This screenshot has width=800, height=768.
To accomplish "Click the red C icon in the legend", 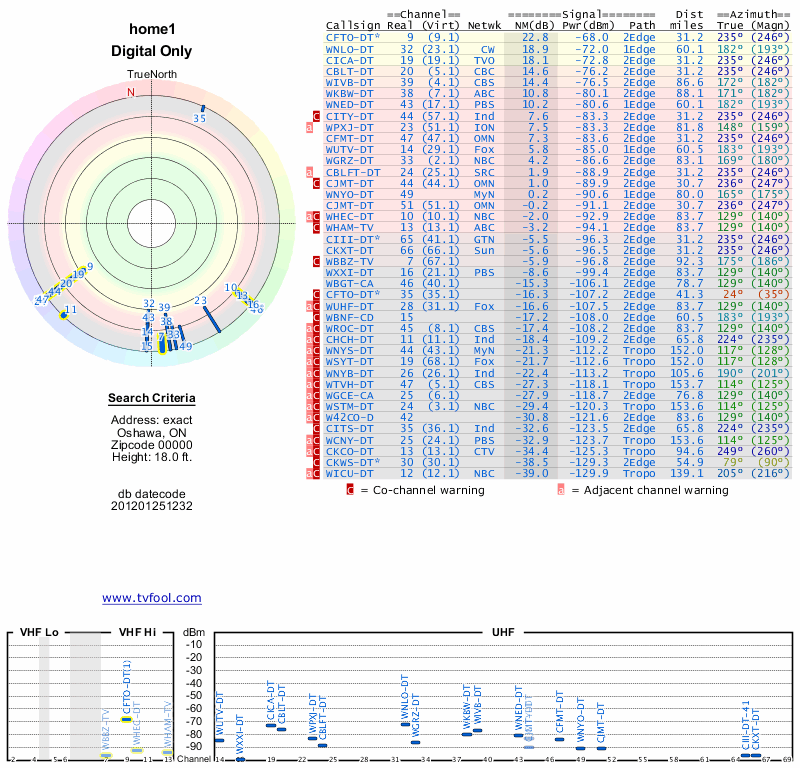I will [350, 490].
